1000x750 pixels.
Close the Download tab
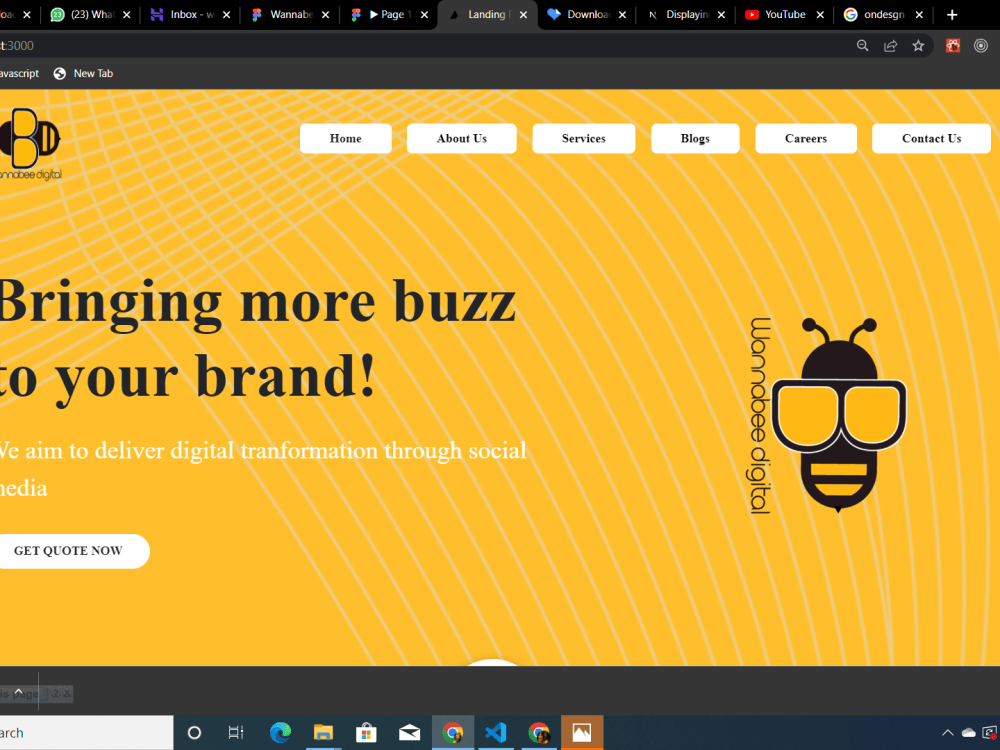click(x=622, y=15)
